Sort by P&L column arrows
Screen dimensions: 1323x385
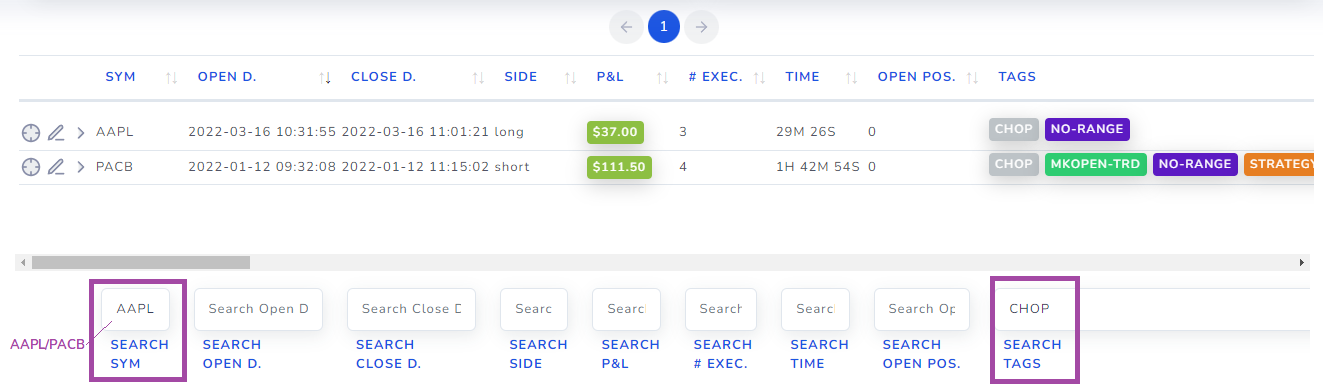(x=662, y=77)
